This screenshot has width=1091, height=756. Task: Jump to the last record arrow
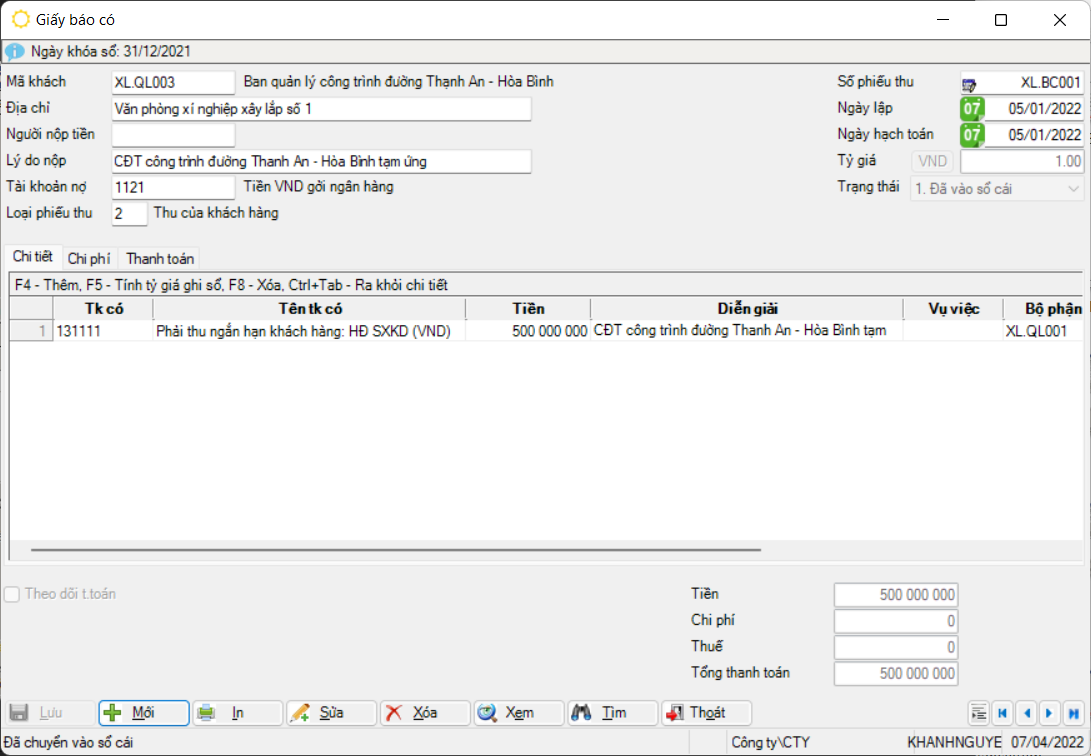pyautogui.click(x=1073, y=713)
